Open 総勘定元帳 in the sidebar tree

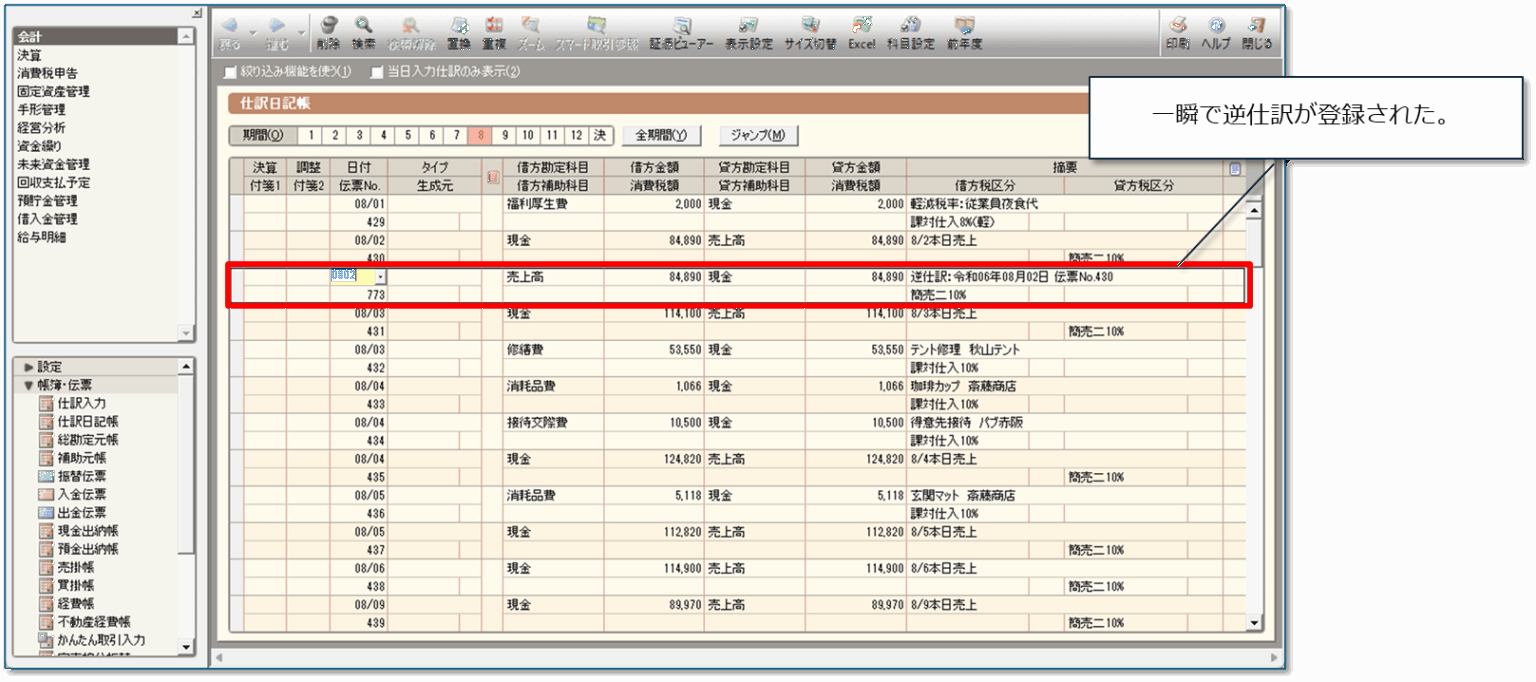pyautogui.click(x=87, y=439)
